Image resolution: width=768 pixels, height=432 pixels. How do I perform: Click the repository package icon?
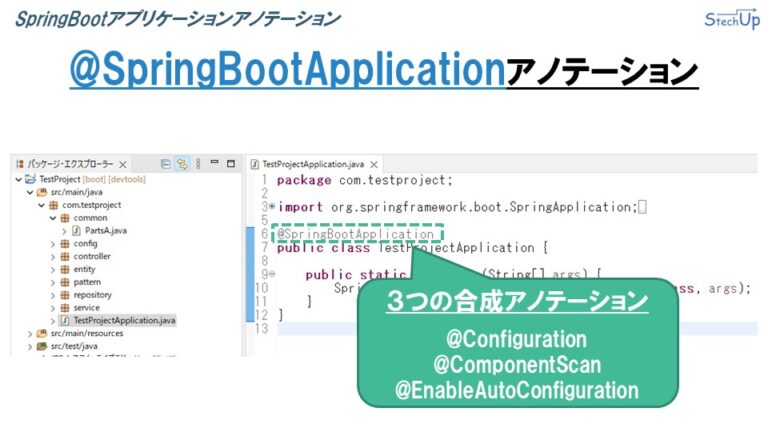pos(65,295)
